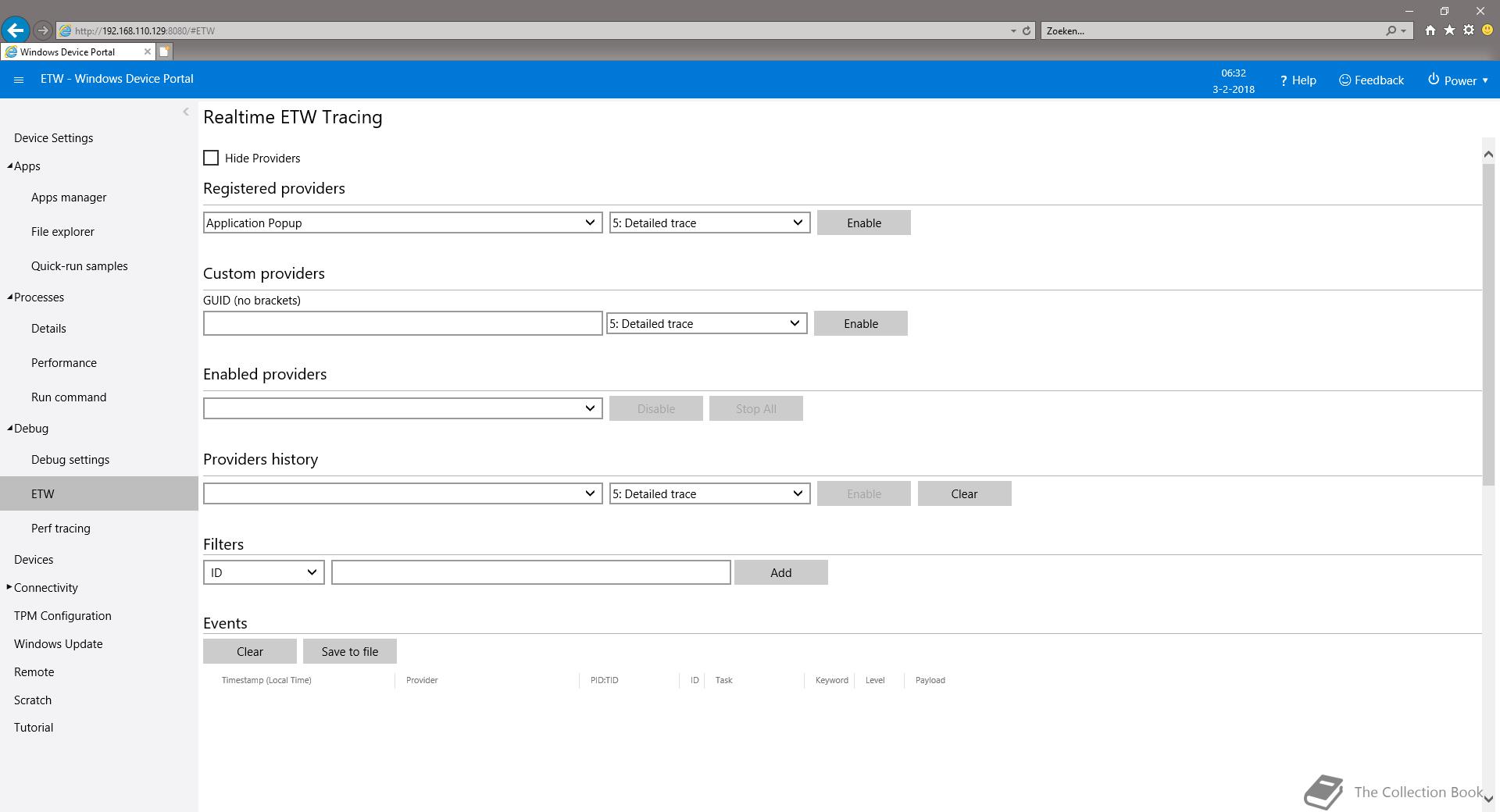The image size is (1500, 812).
Task: Click the Disable button
Action: (x=655, y=408)
